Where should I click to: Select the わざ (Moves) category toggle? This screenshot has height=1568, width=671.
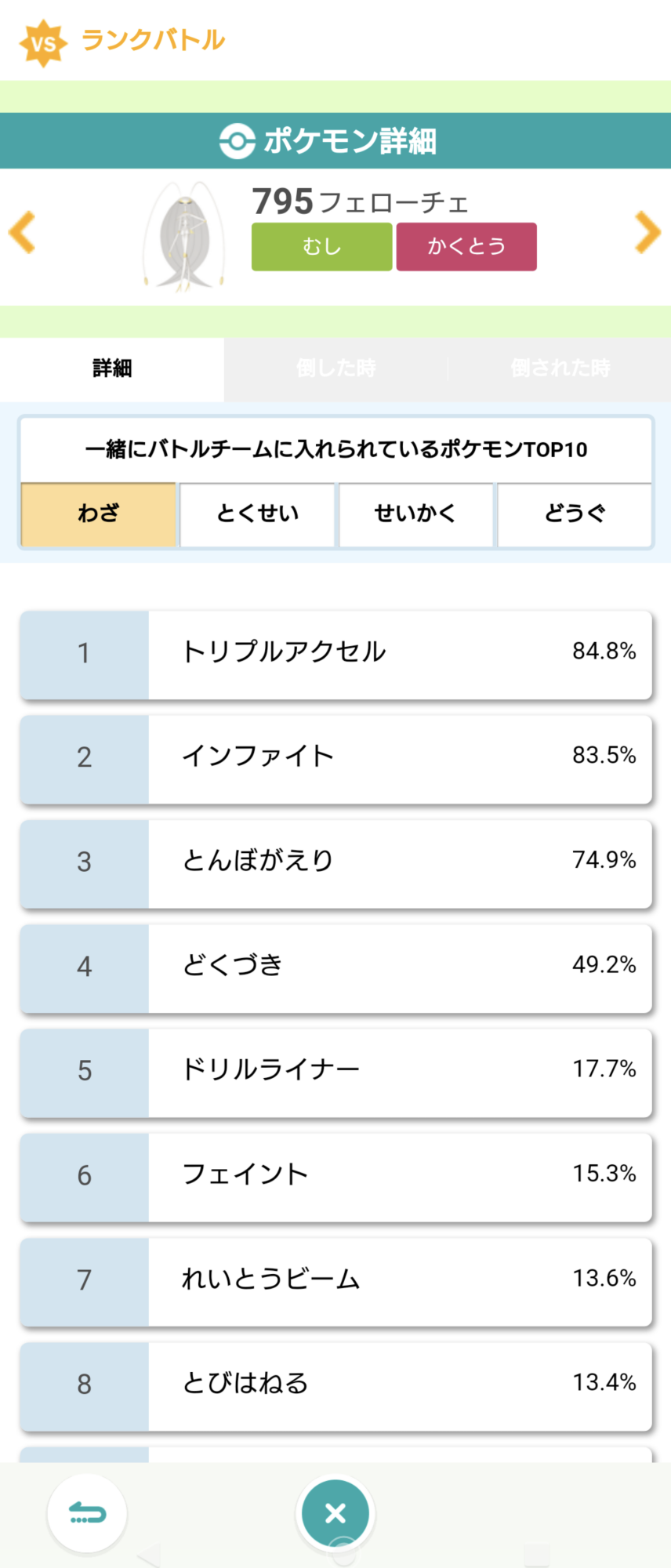(99, 514)
